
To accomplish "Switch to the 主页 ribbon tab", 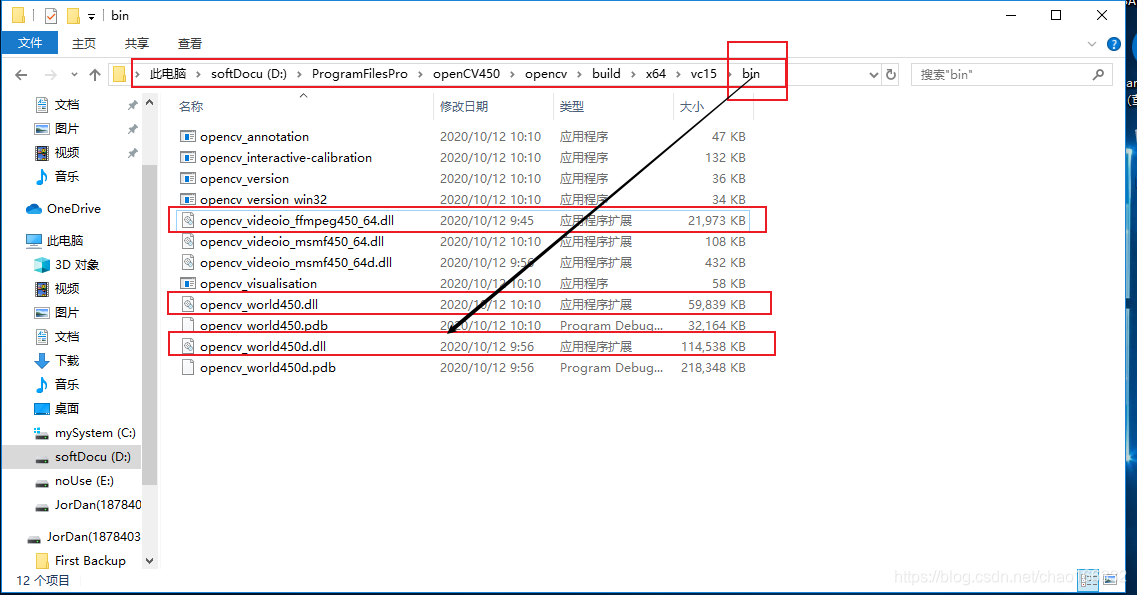I will pyautogui.click(x=83, y=43).
